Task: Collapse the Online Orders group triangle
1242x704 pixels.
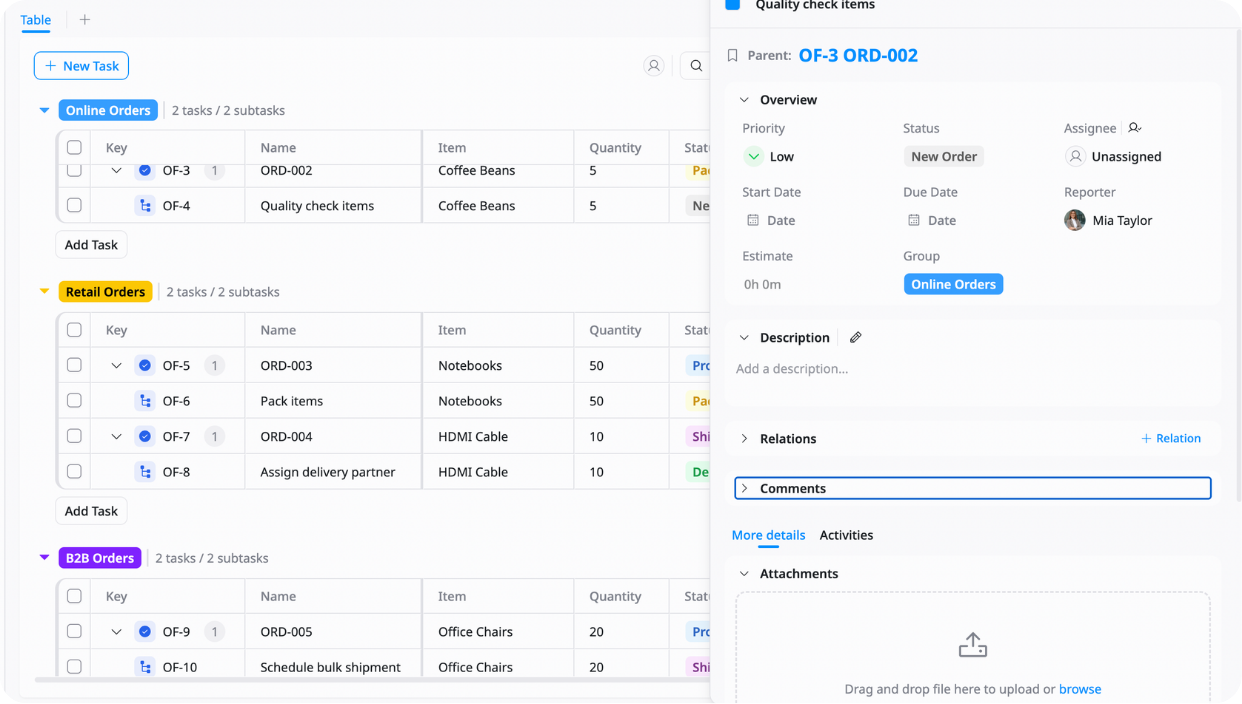Action: [44, 111]
